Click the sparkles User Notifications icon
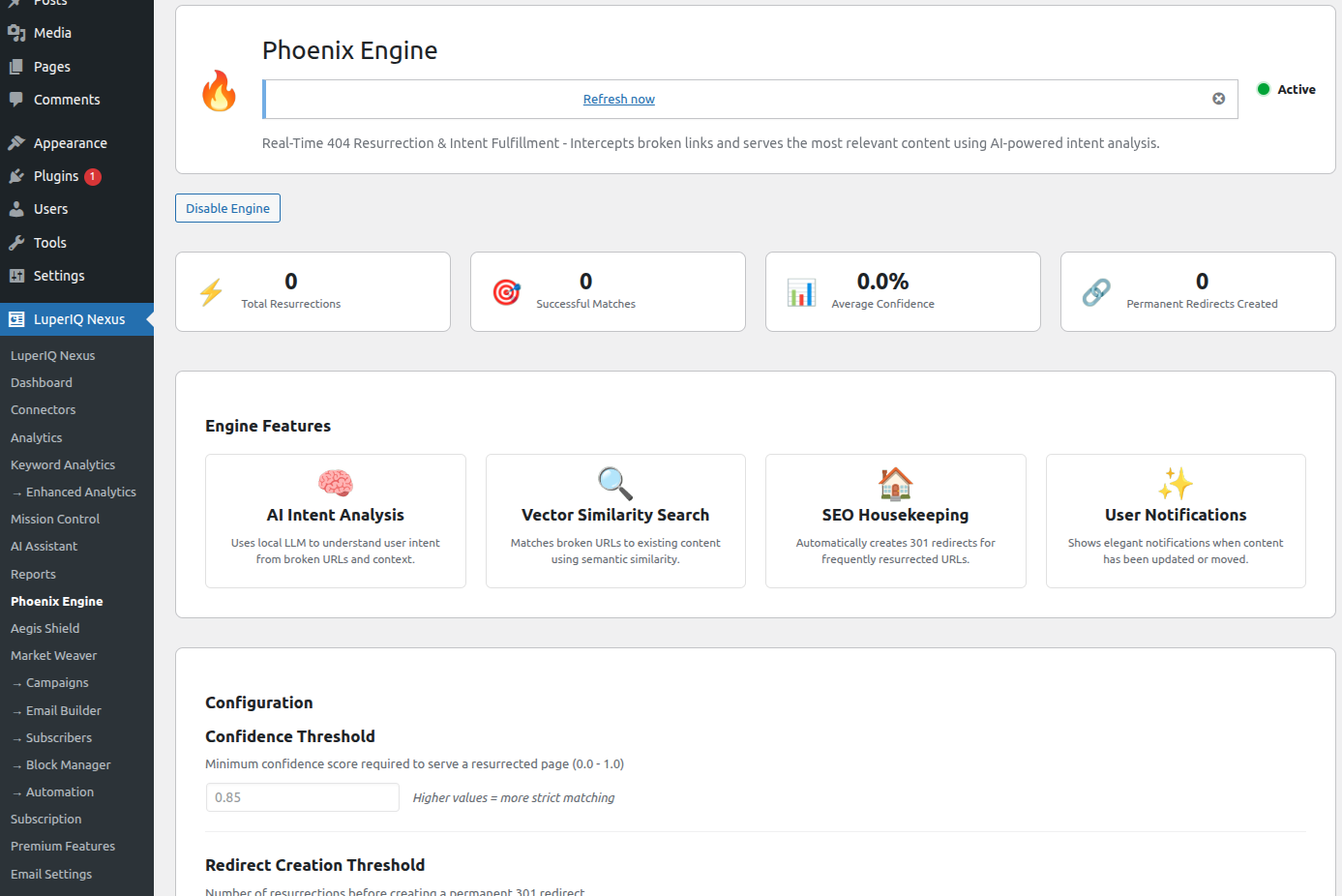The width and height of the screenshot is (1342, 896). tap(1176, 483)
